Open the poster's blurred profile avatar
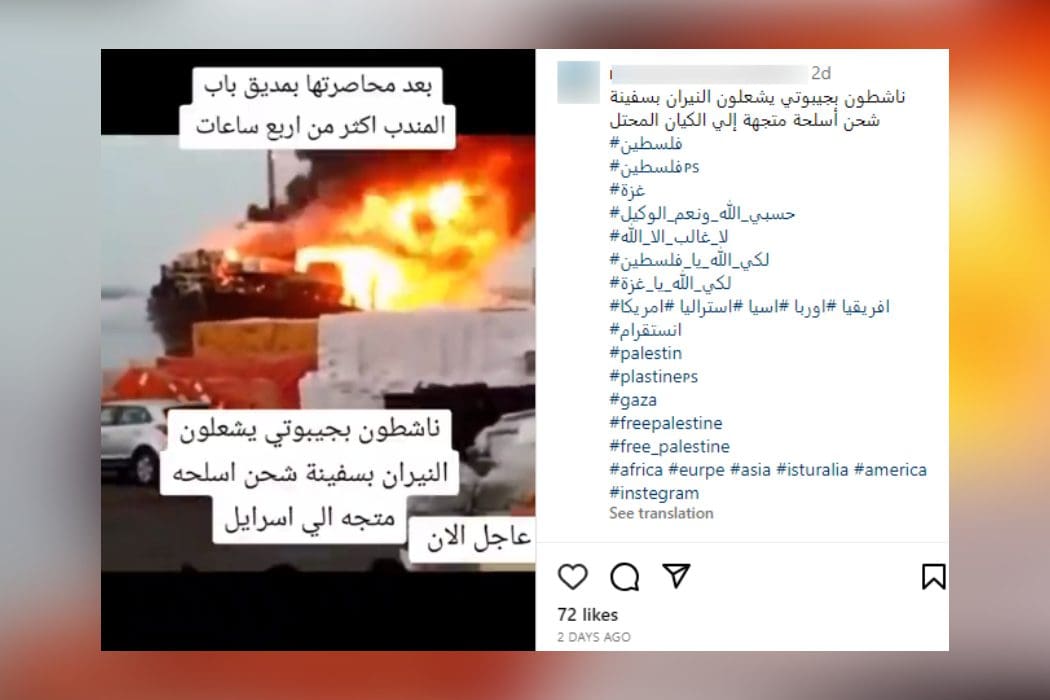The width and height of the screenshot is (1050, 700). click(x=579, y=82)
